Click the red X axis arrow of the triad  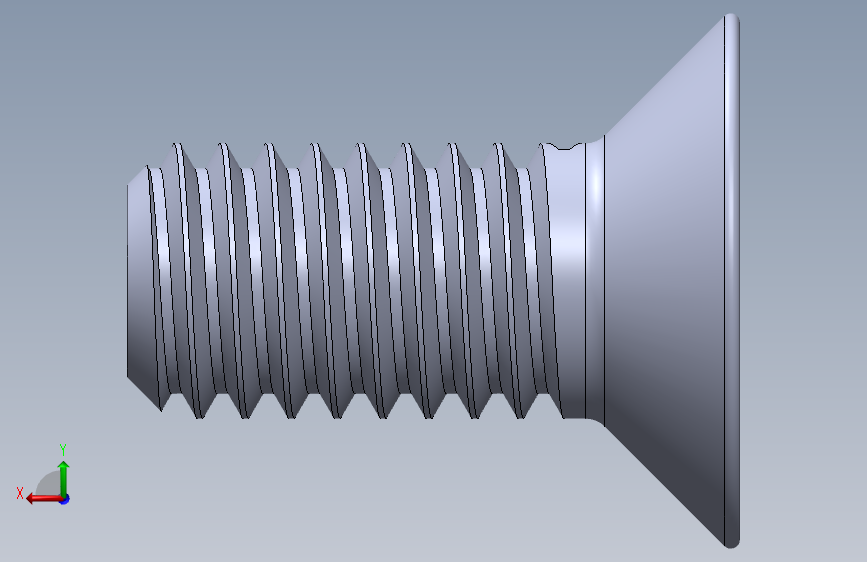(x=44, y=499)
